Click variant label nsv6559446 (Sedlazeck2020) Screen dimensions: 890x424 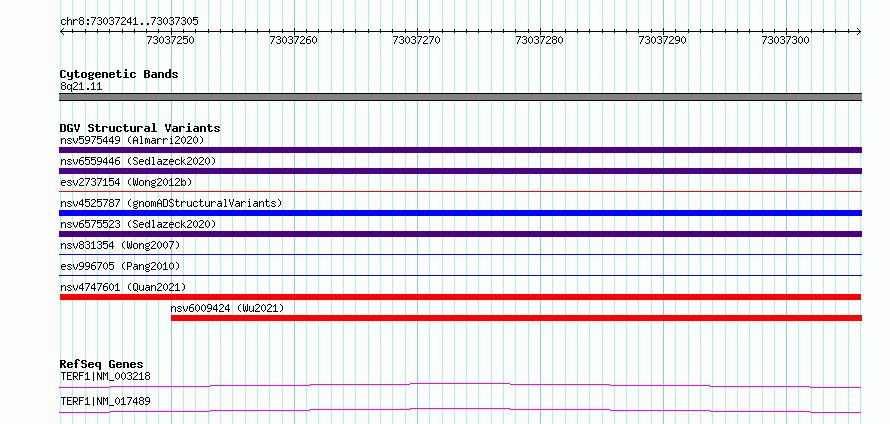pyautogui.click(x=138, y=161)
